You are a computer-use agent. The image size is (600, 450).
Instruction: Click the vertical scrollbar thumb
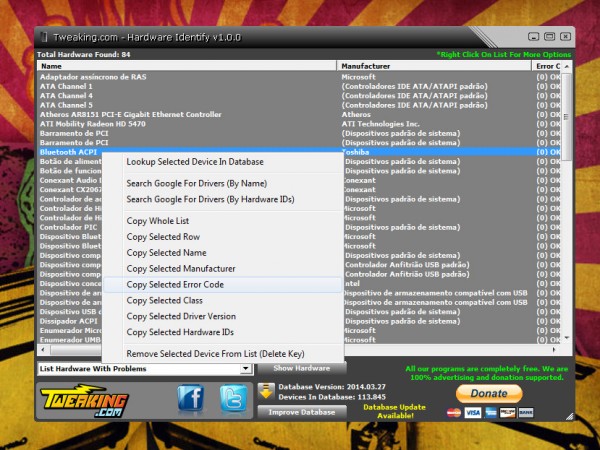click(x=567, y=117)
